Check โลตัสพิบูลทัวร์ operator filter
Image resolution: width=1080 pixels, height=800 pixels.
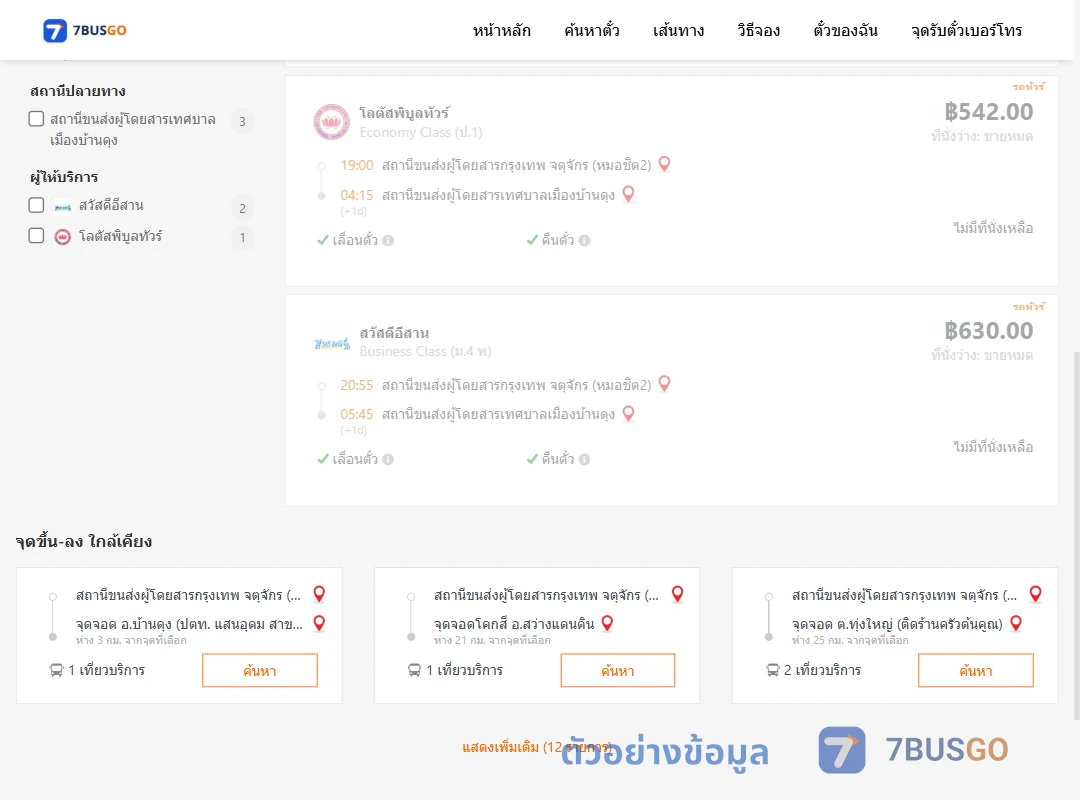37,236
